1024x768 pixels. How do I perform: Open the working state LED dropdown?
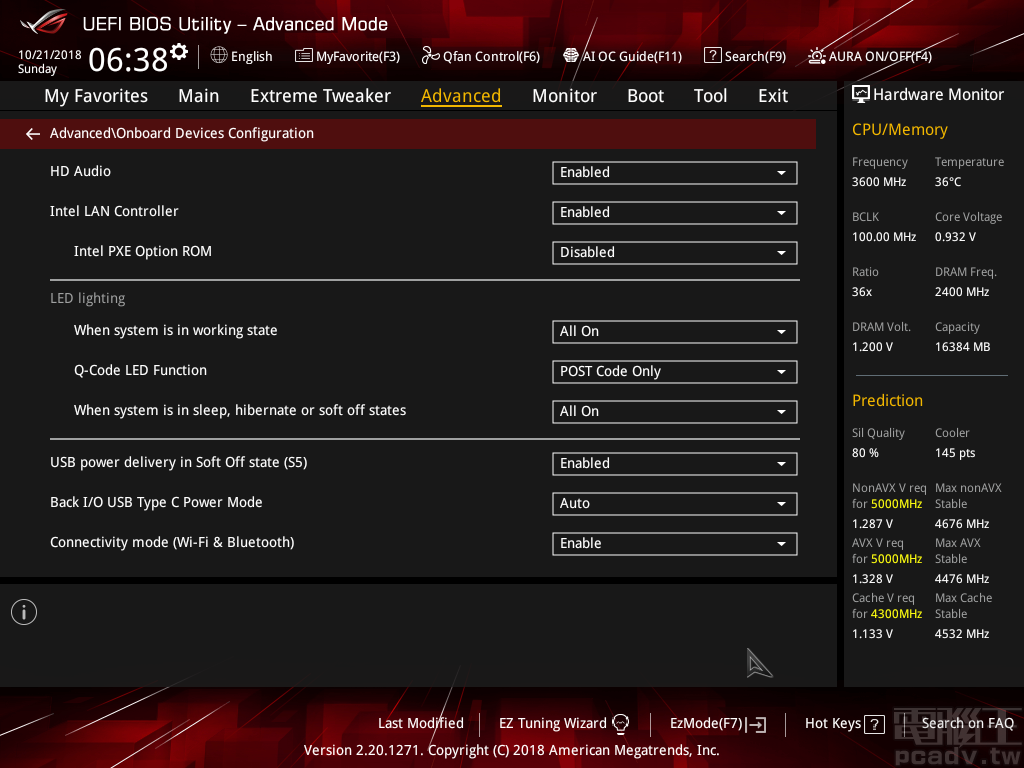(x=675, y=332)
